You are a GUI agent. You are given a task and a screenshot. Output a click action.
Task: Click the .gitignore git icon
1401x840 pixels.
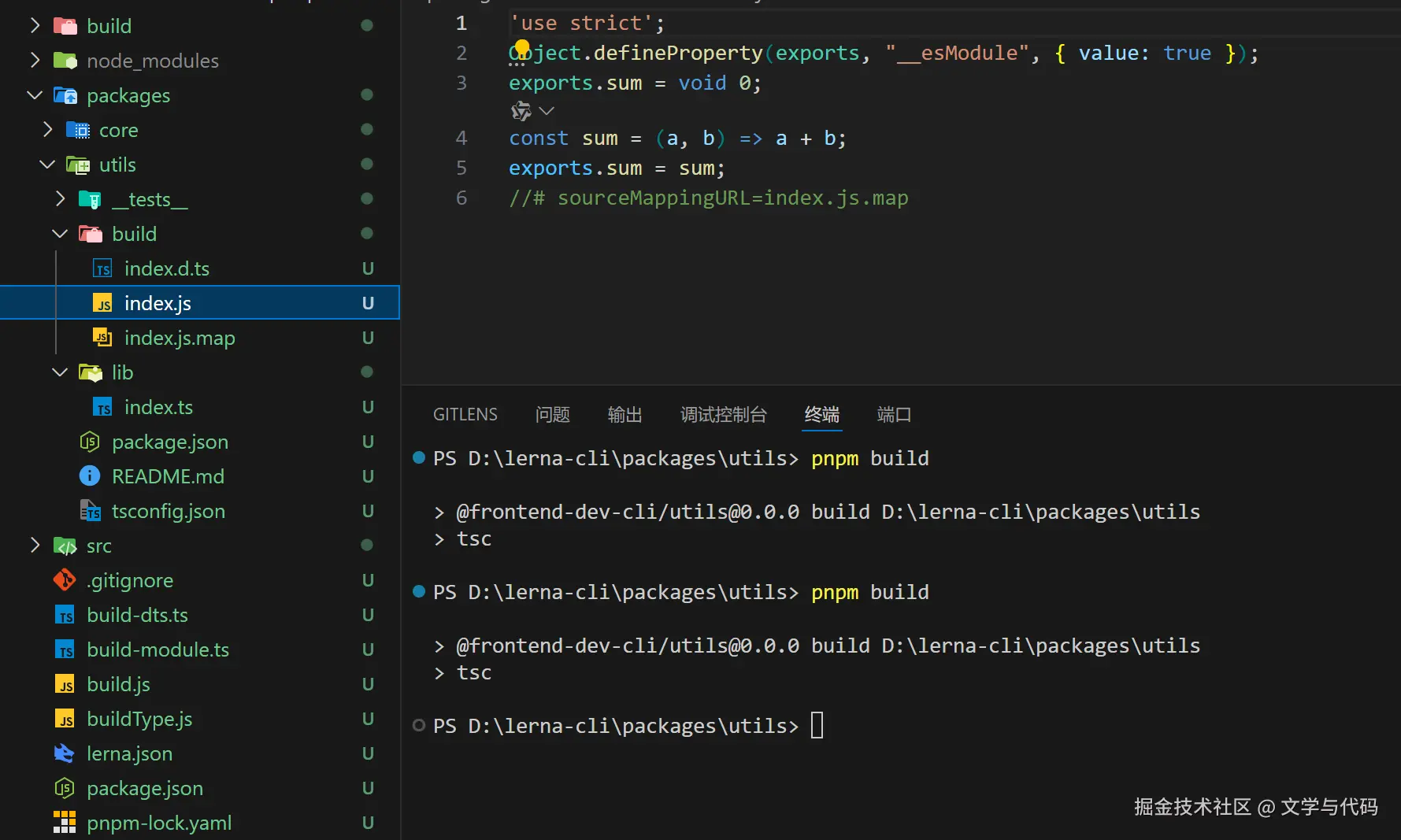(x=65, y=580)
